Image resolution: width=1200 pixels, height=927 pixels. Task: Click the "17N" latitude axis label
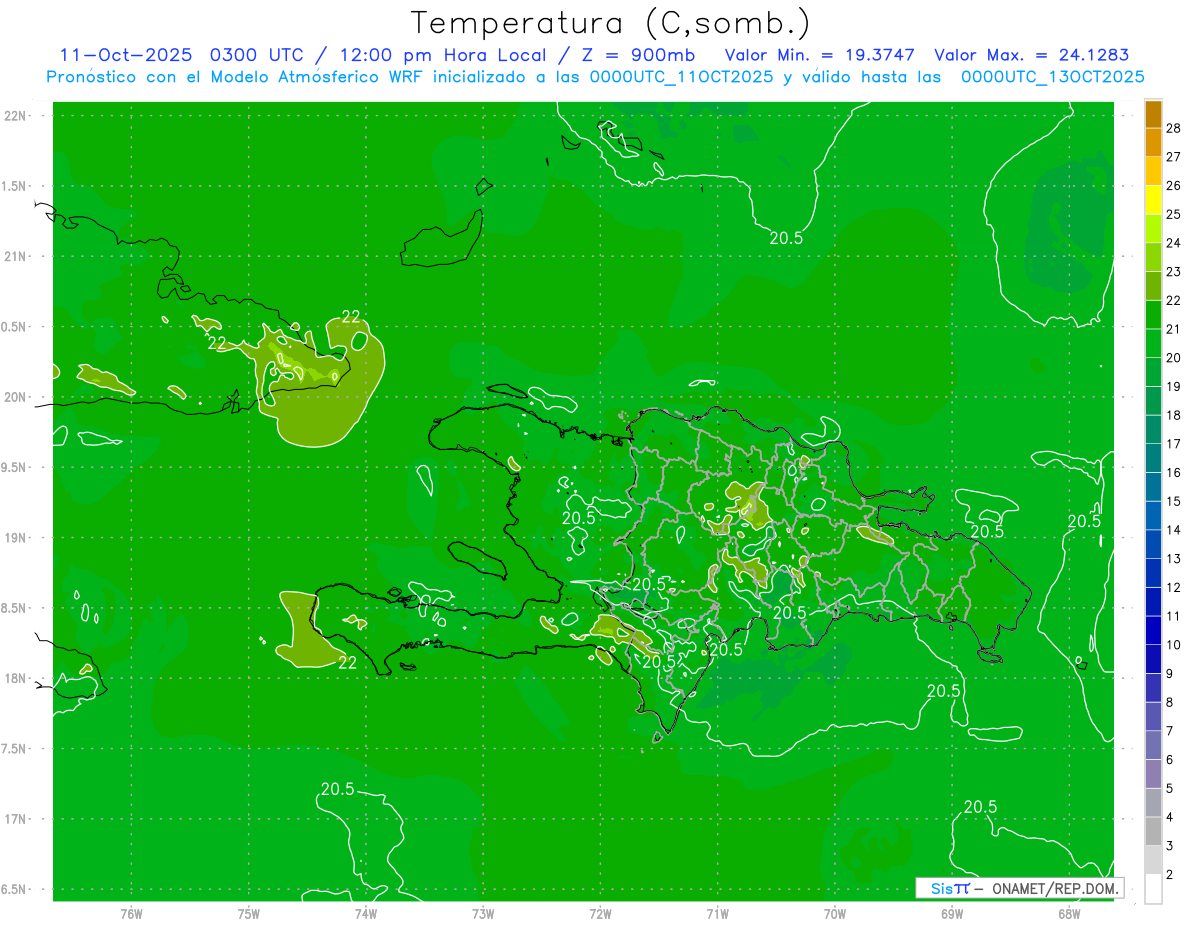pyautogui.click(x=16, y=819)
